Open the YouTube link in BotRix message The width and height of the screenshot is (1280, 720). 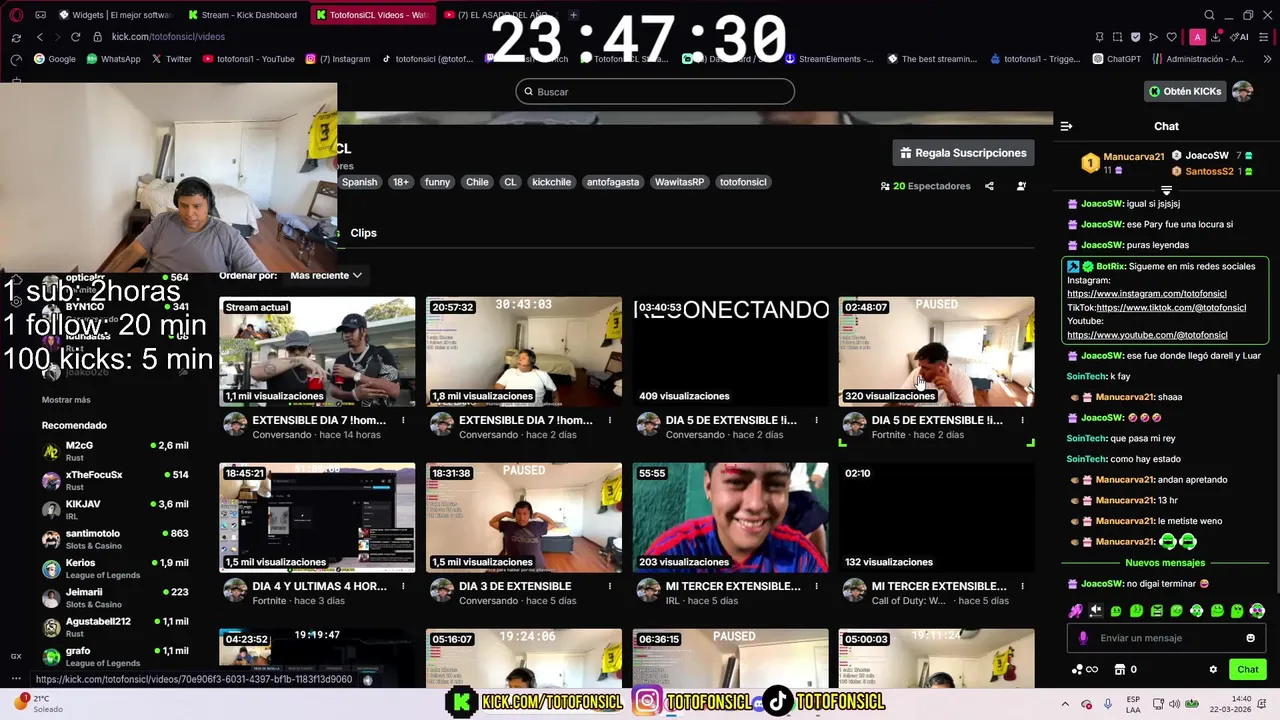click(1147, 335)
